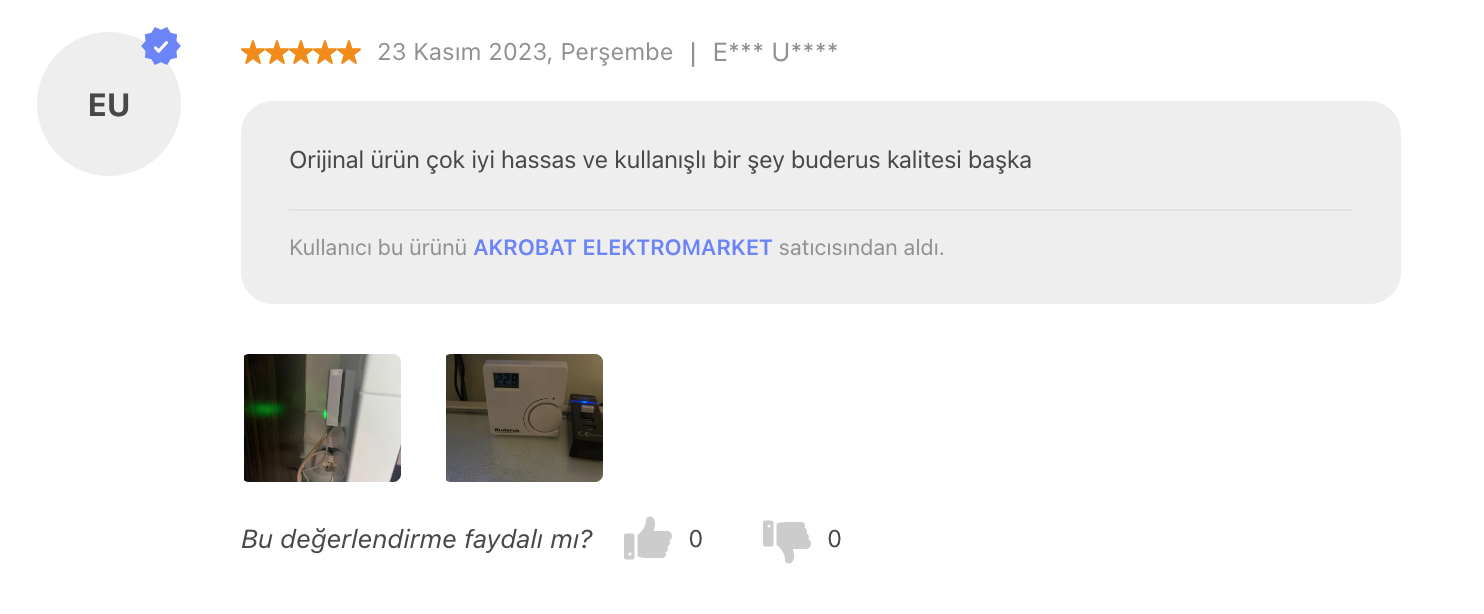Click the blue verified purchase badge
The height and width of the screenshot is (614, 1484).
coord(161,47)
